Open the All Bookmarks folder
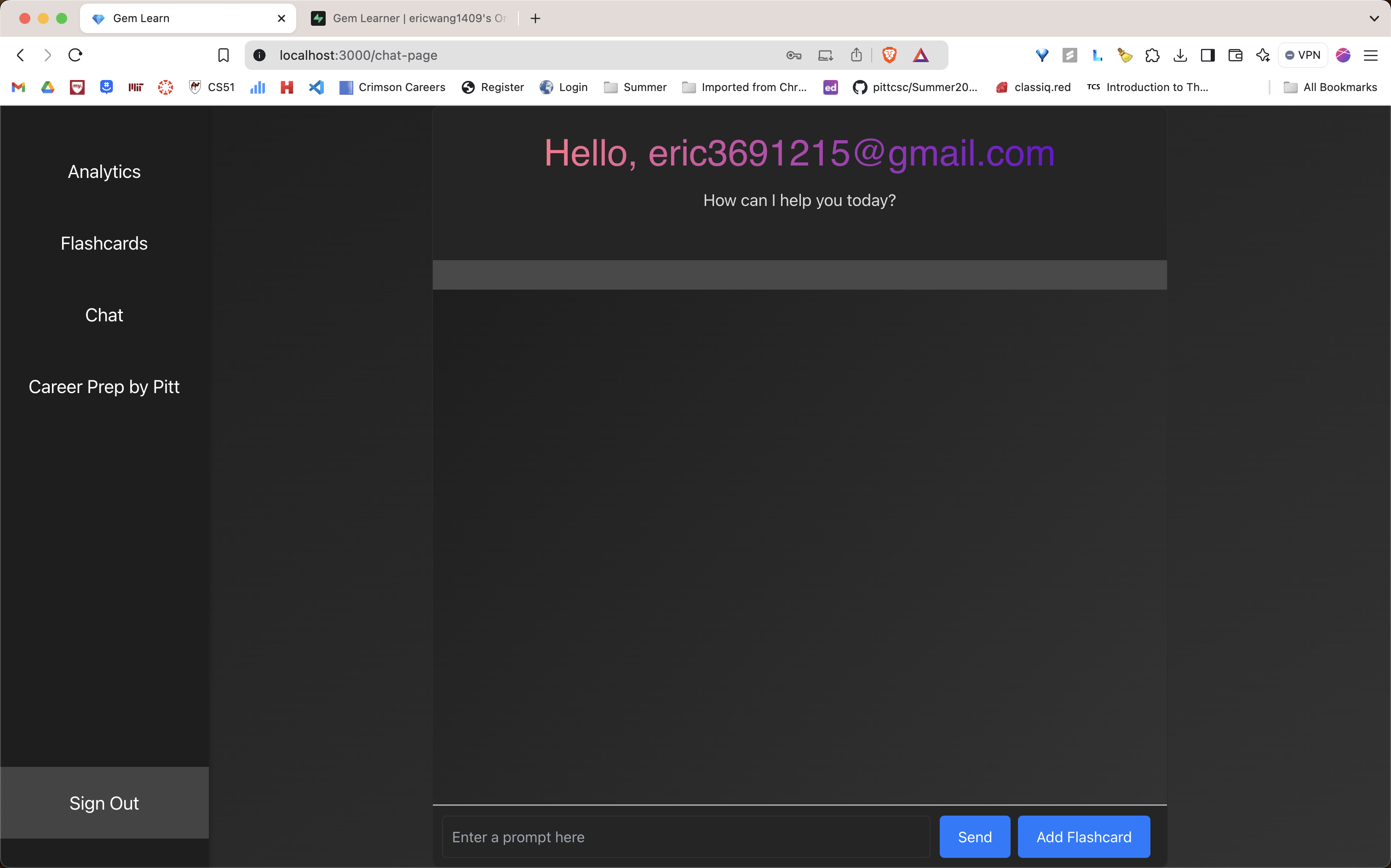 pyautogui.click(x=1330, y=87)
